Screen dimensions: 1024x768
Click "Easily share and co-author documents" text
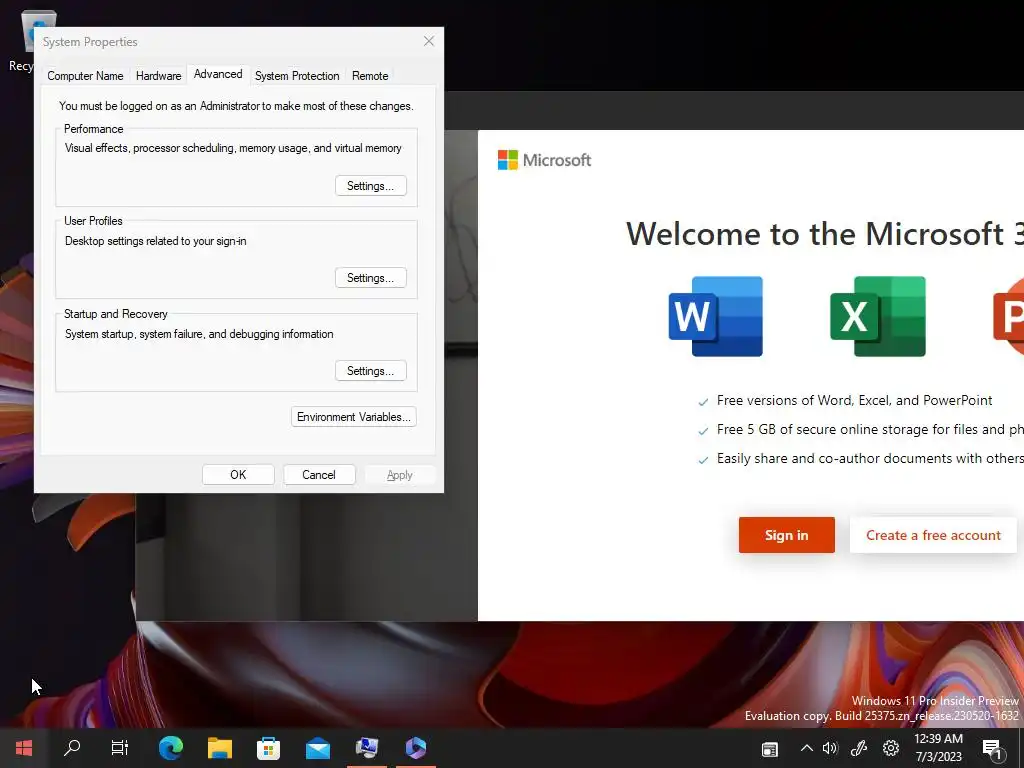[870, 458]
